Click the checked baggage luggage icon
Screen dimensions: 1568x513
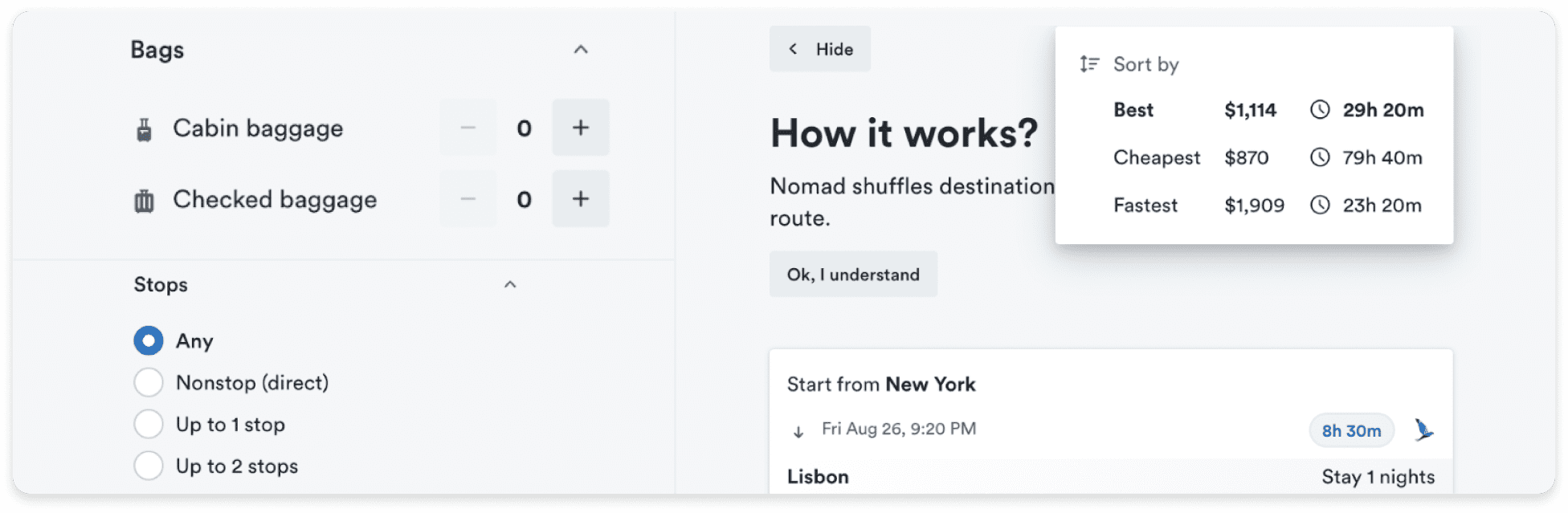pyautogui.click(x=144, y=201)
